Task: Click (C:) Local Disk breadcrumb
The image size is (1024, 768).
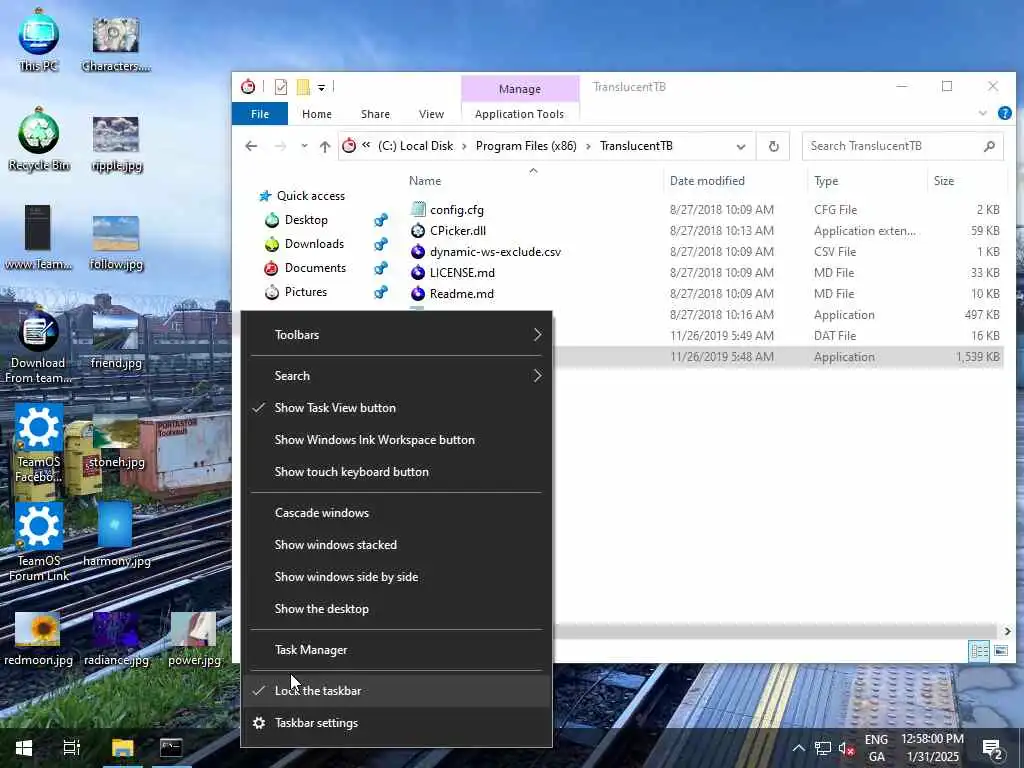Action: coord(415,146)
